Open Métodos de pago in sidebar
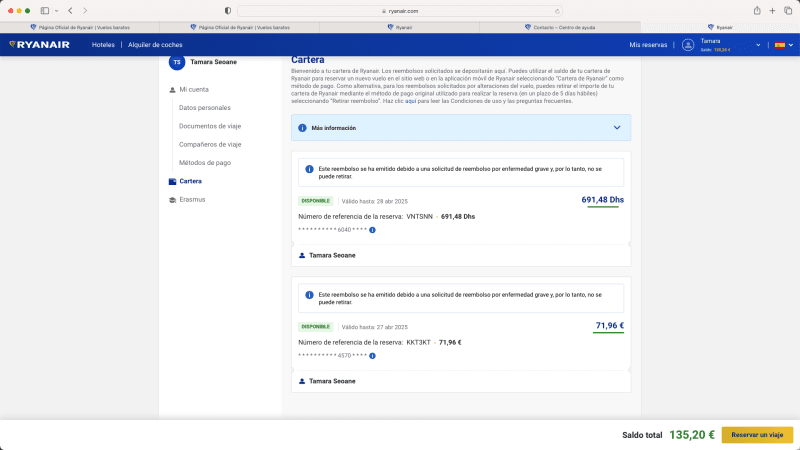The width and height of the screenshot is (800, 450). [x=205, y=163]
